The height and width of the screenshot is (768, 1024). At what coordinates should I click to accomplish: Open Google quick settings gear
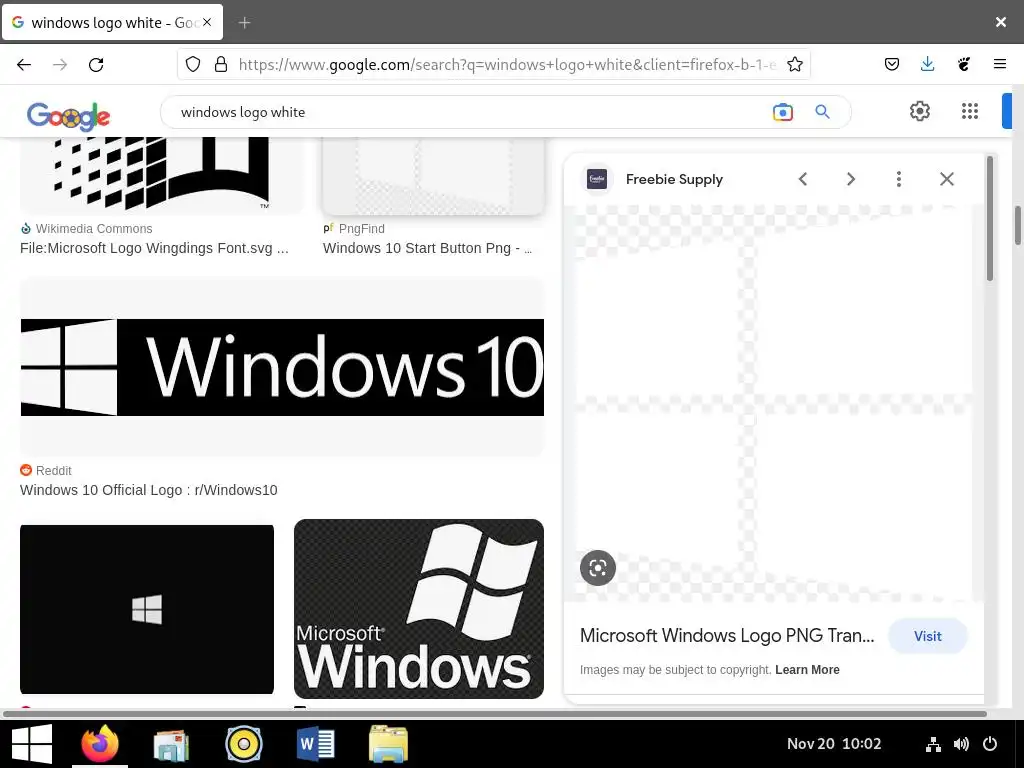(920, 111)
